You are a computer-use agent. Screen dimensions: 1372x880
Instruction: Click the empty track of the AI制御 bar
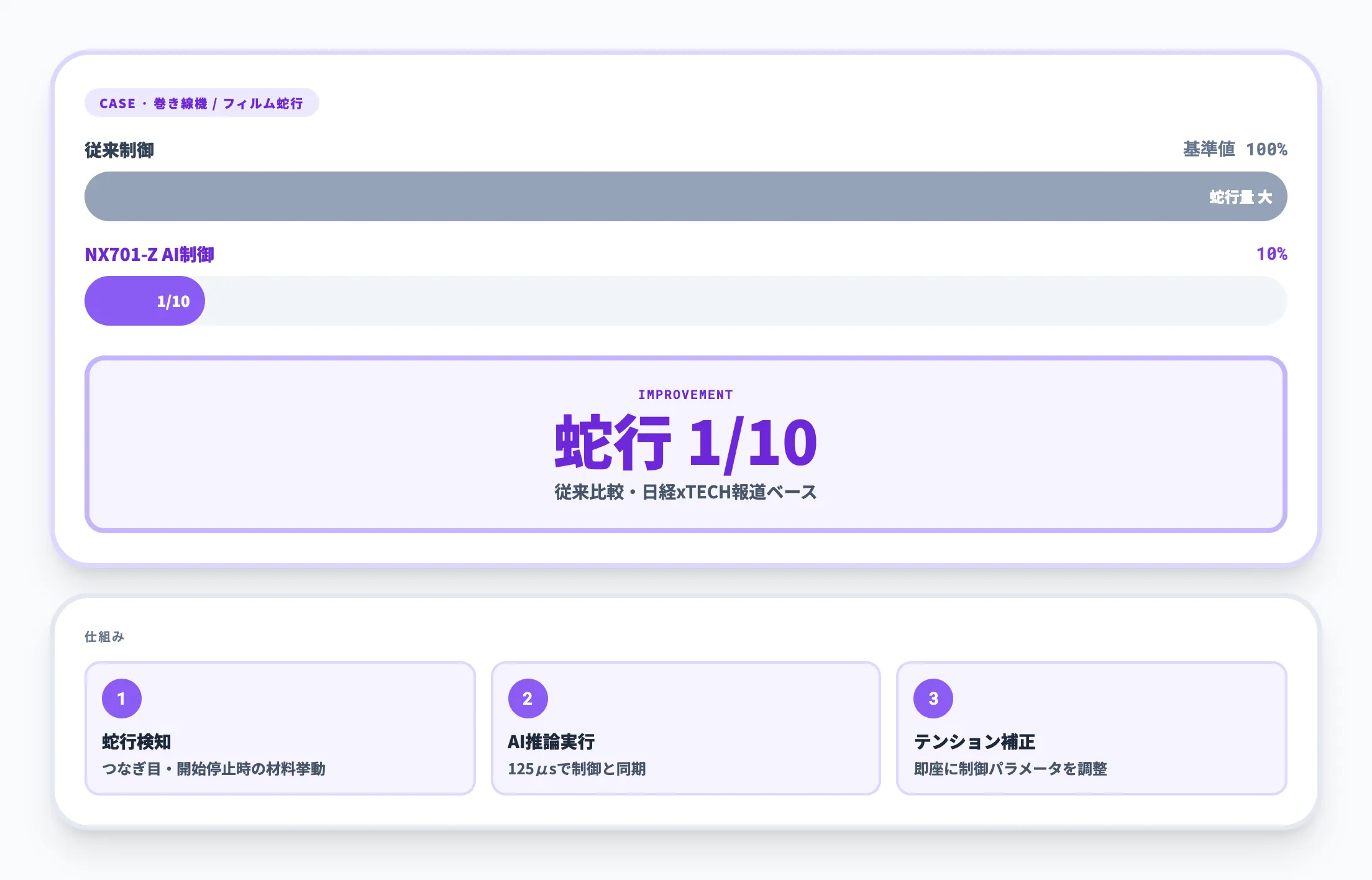pos(746,301)
